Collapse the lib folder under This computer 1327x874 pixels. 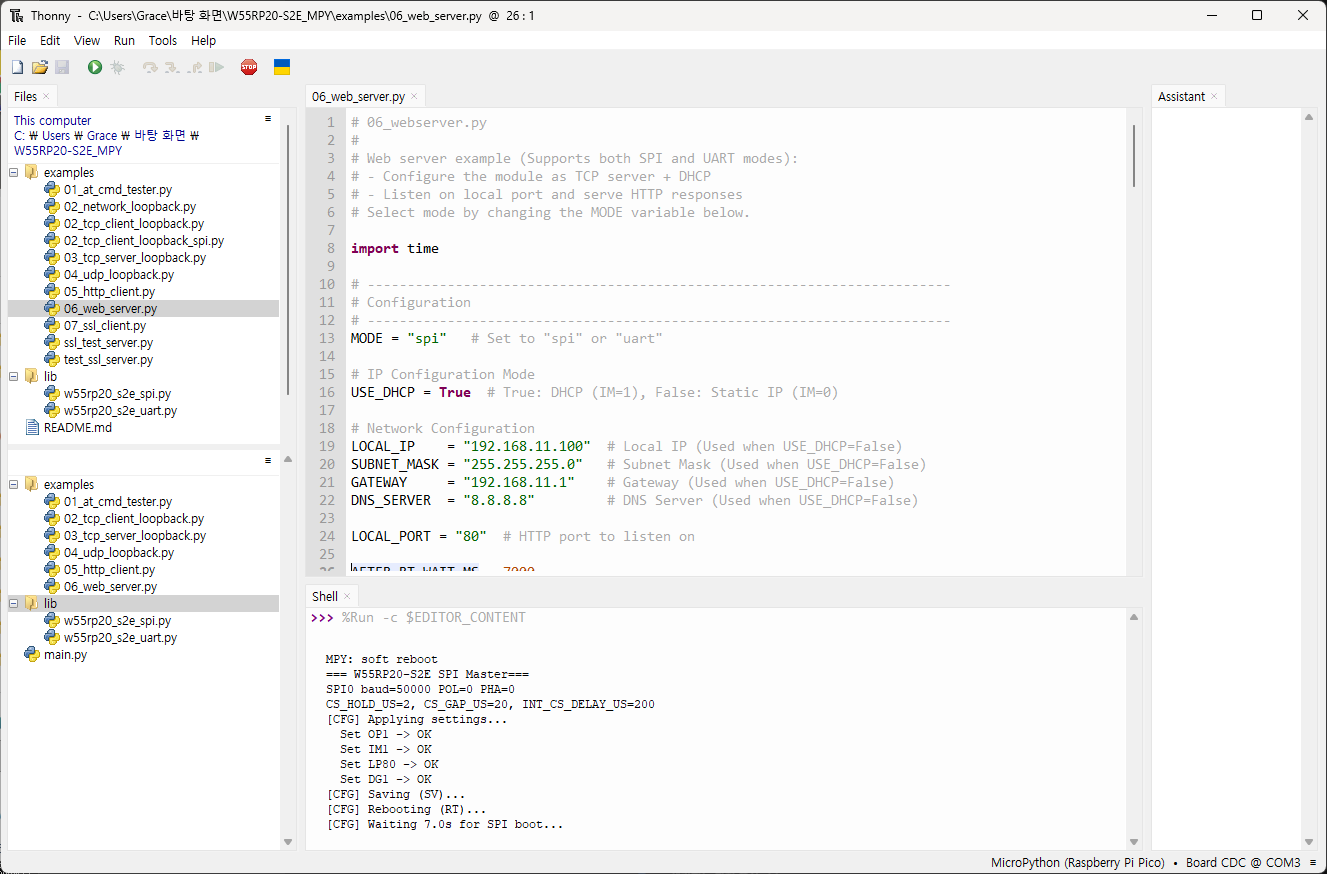tap(14, 376)
